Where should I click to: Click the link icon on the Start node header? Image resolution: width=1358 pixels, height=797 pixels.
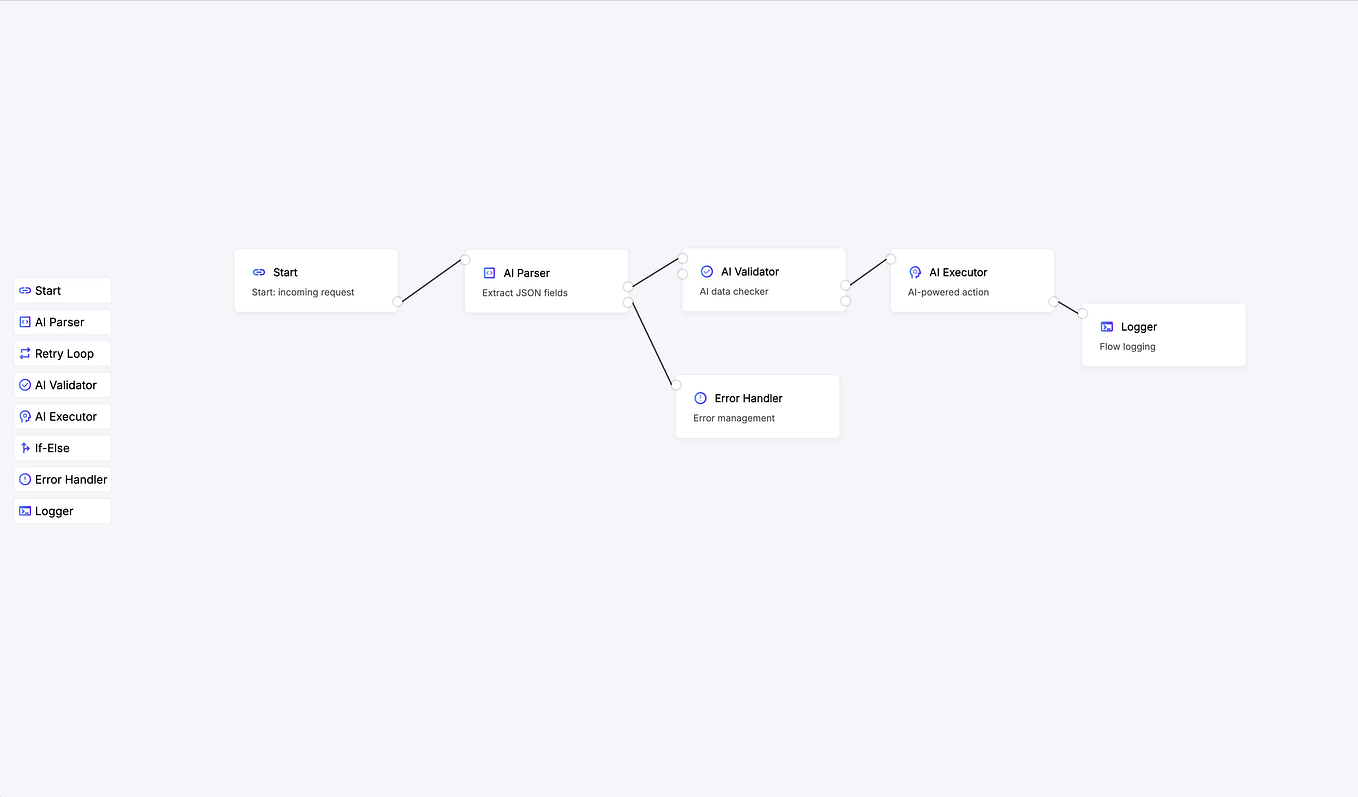[x=260, y=272]
